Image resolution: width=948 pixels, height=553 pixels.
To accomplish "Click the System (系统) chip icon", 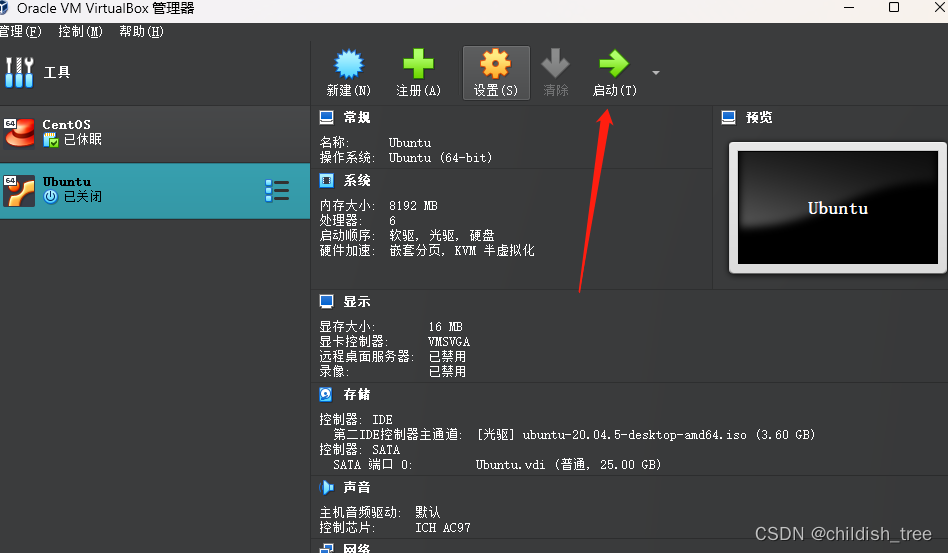I will pyautogui.click(x=326, y=180).
